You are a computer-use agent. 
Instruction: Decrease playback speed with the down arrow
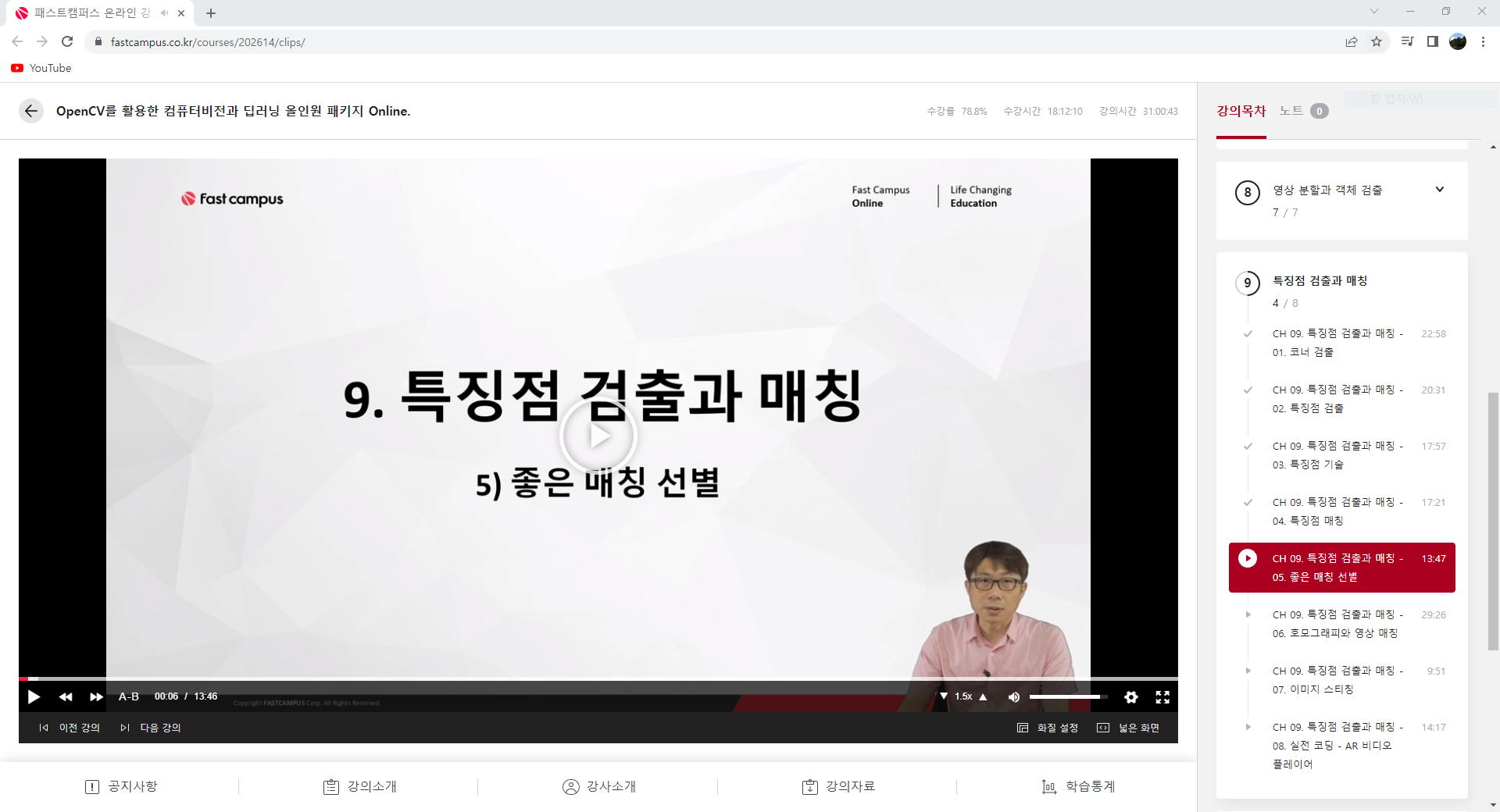point(944,696)
